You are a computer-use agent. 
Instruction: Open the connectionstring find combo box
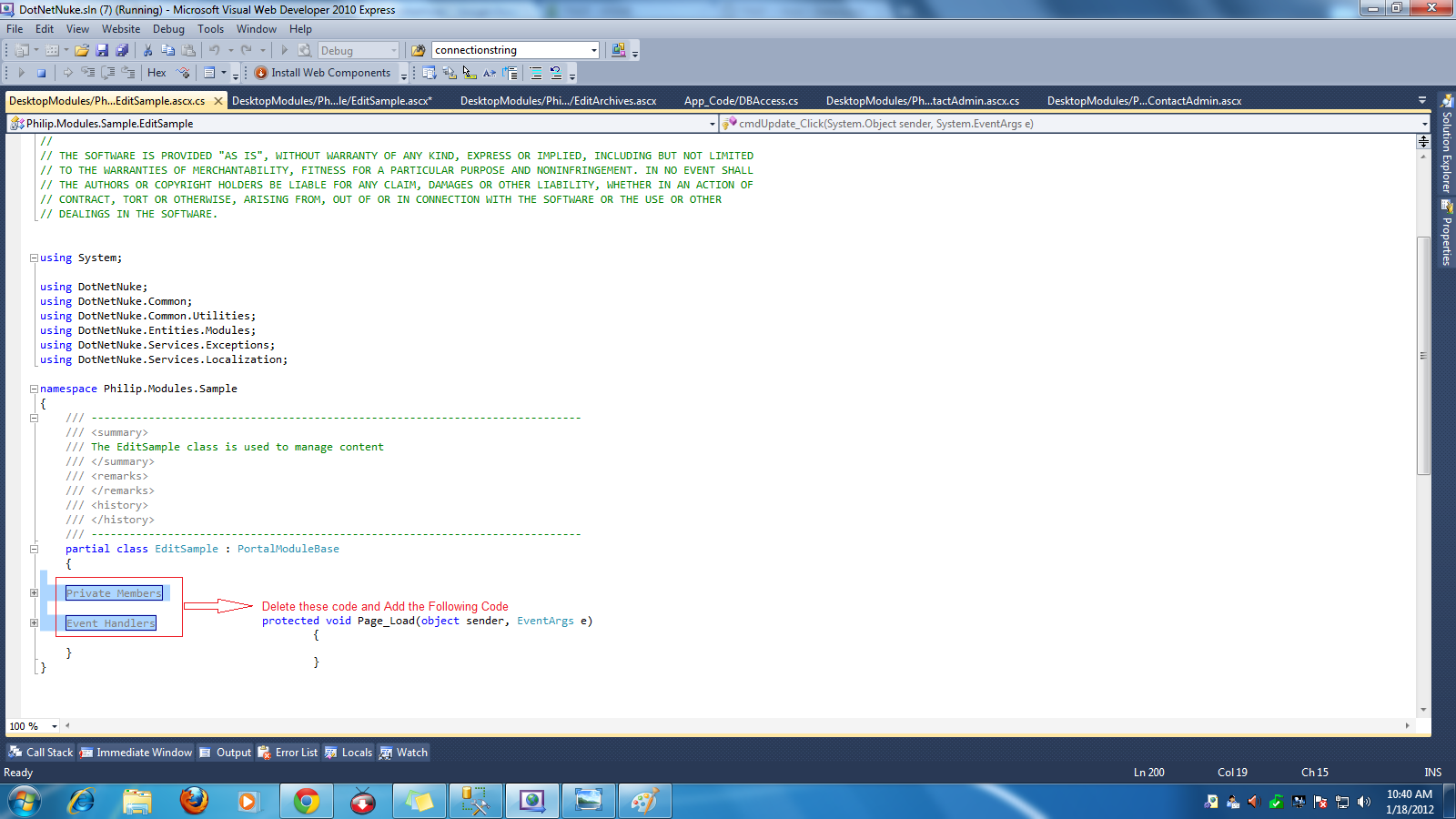(594, 50)
